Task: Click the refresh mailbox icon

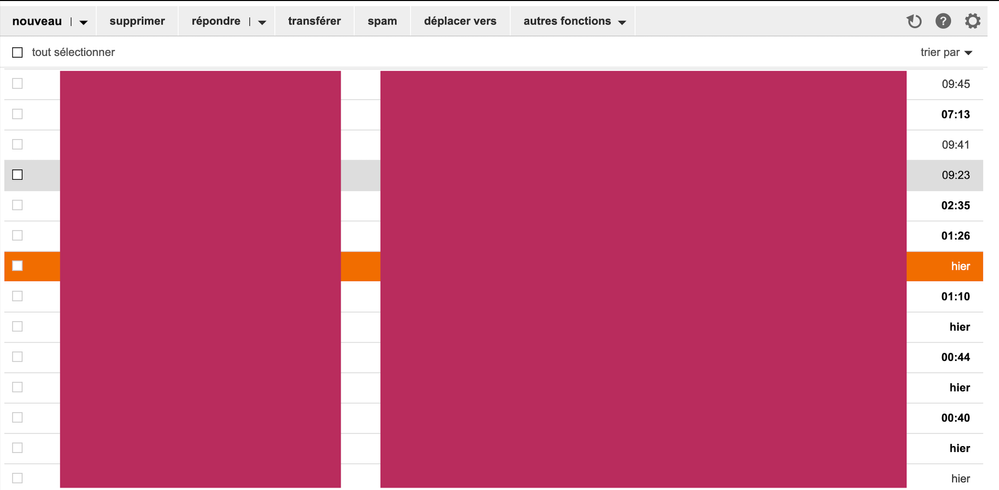Action: coord(913,21)
